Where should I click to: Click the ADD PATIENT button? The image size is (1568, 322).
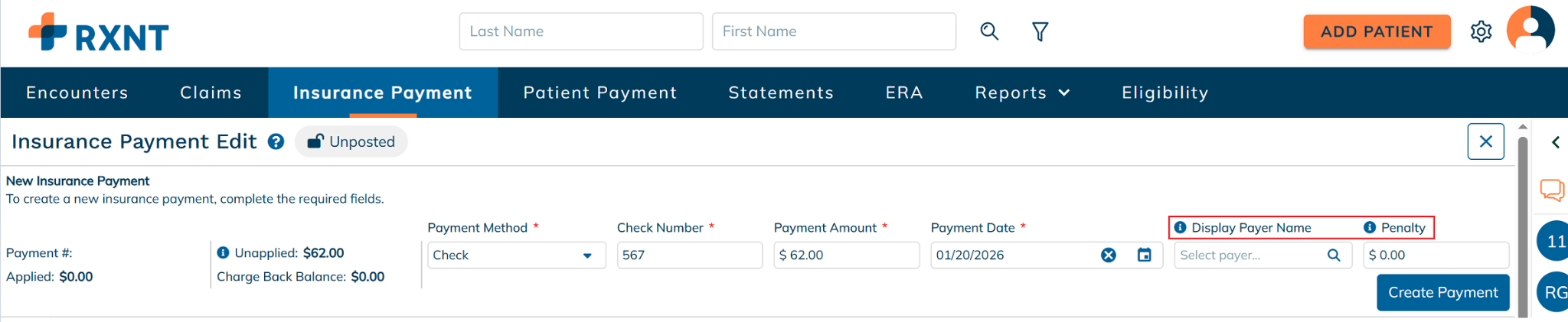(1377, 31)
